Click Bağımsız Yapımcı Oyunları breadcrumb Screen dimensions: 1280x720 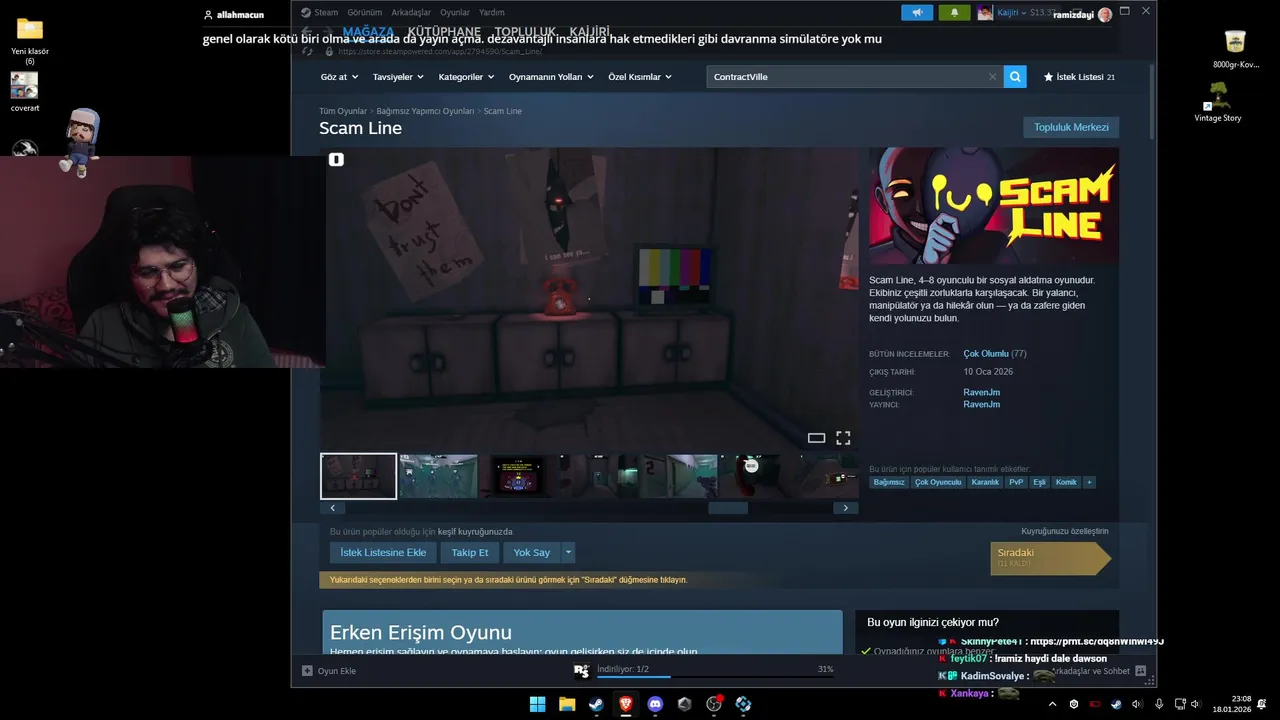(x=425, y=111)
